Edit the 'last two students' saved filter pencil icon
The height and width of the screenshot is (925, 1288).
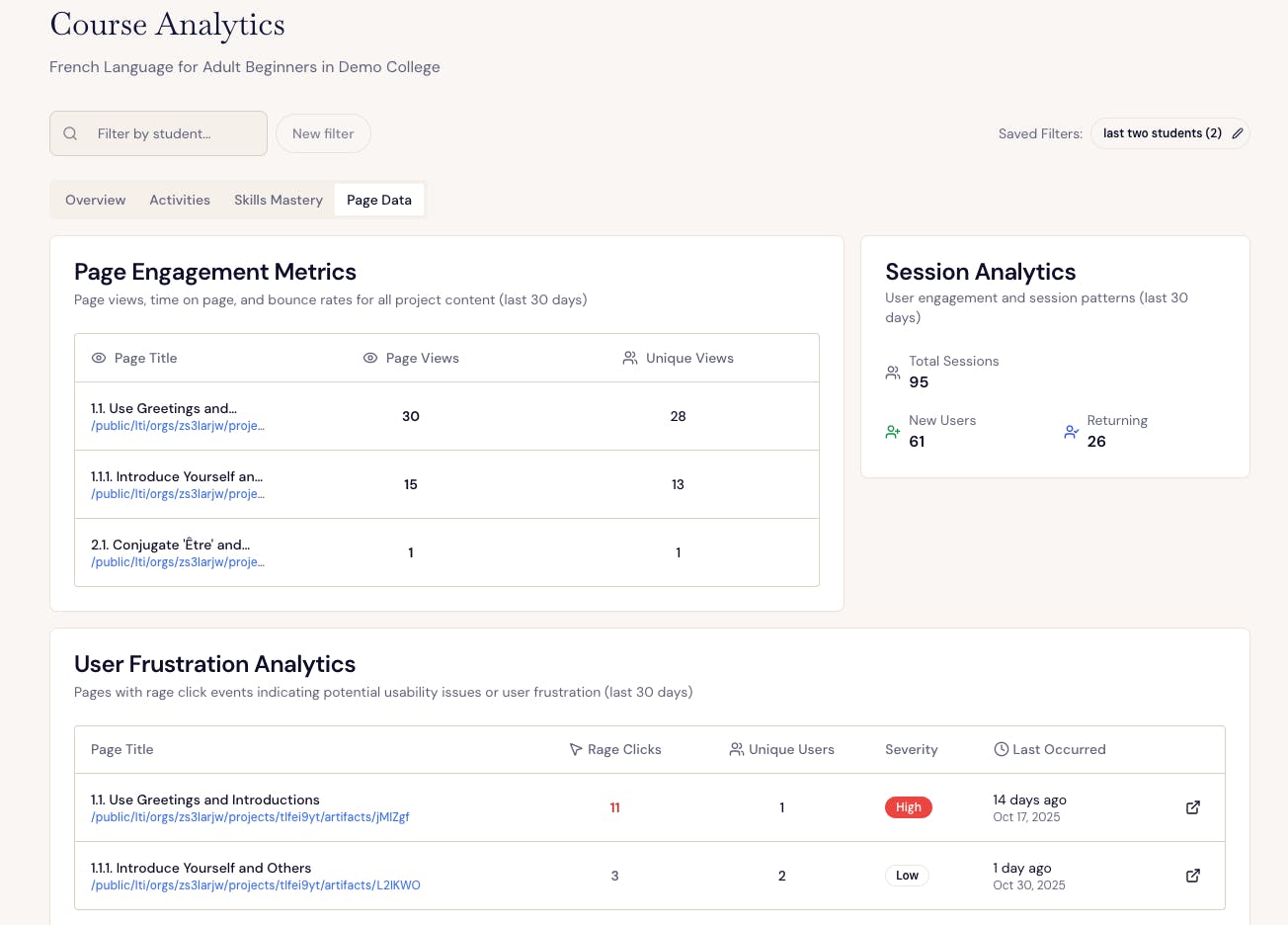pyautogui.click(x=1237, y=133)
